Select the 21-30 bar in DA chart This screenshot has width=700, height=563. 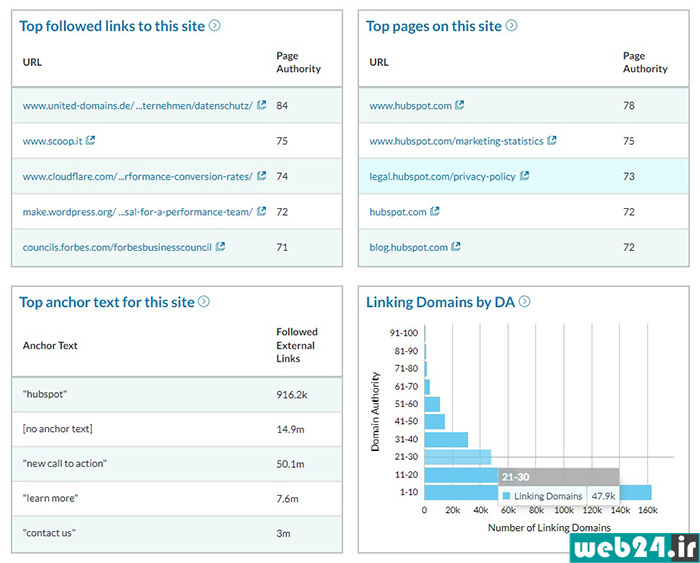coord(458,457)
